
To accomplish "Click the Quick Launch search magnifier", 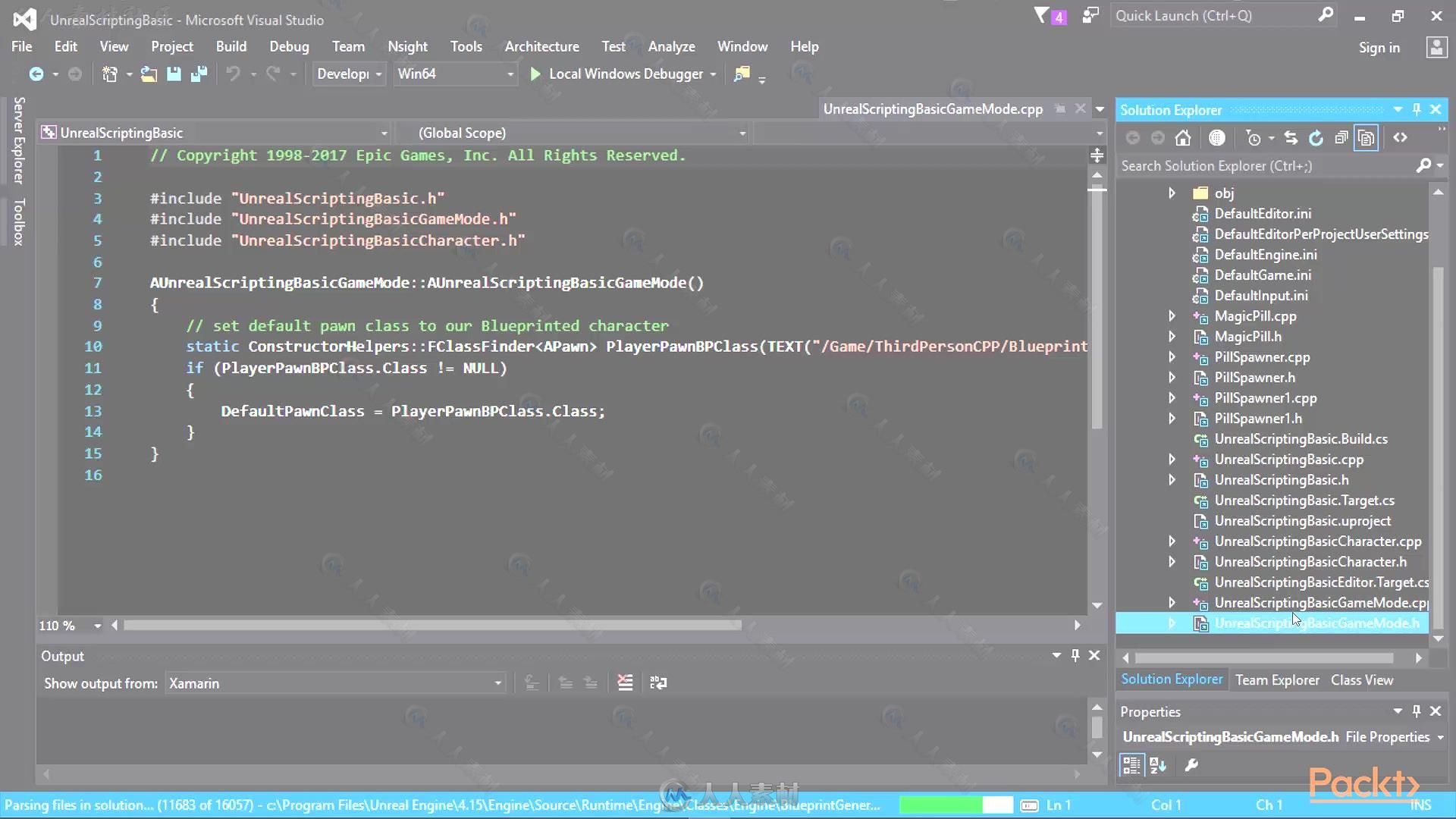I will pyautogui.click(x=1325, y=15).
